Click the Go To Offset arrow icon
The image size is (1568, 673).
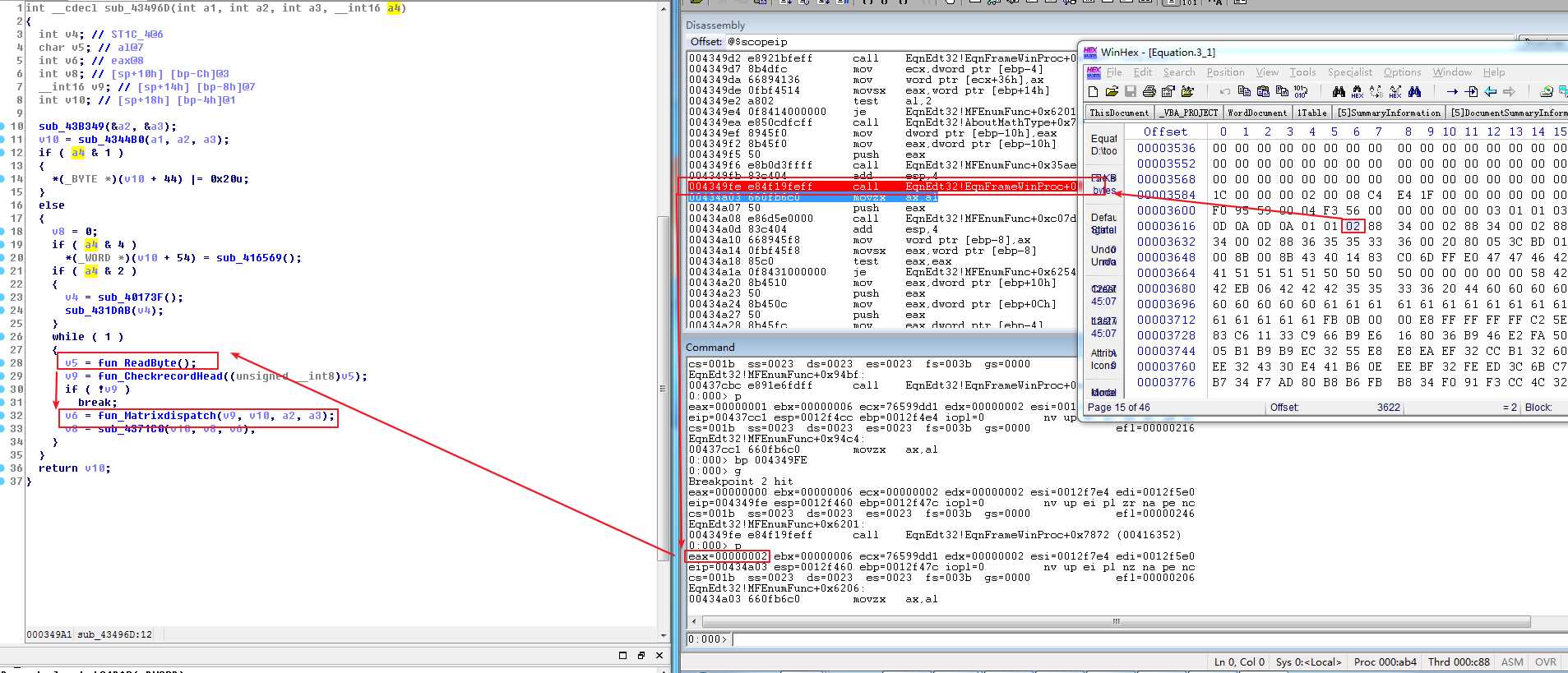coord(1452,91)
